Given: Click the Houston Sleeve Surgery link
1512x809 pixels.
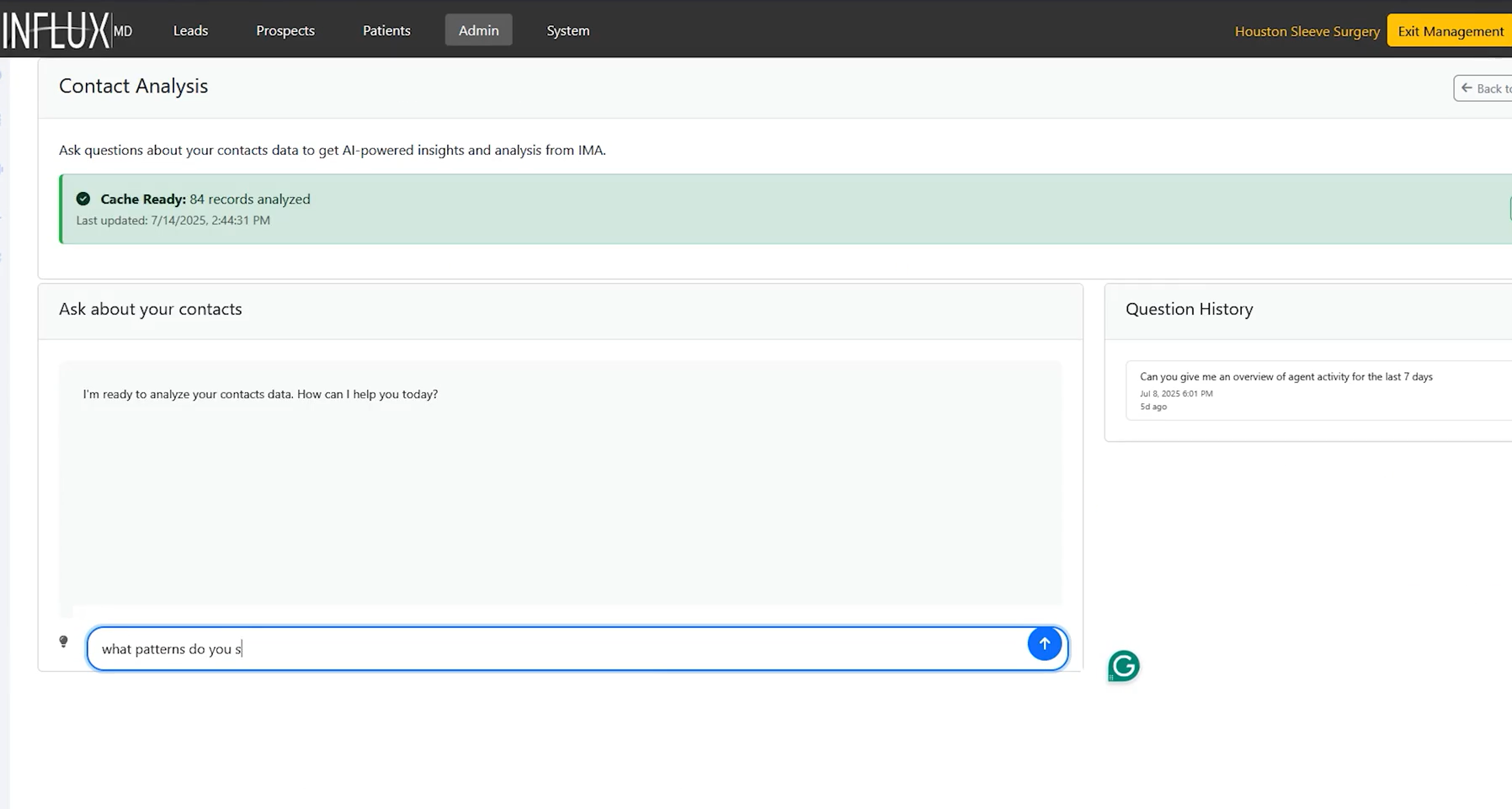Looking at the screenshot, I should pos(1306,30).
